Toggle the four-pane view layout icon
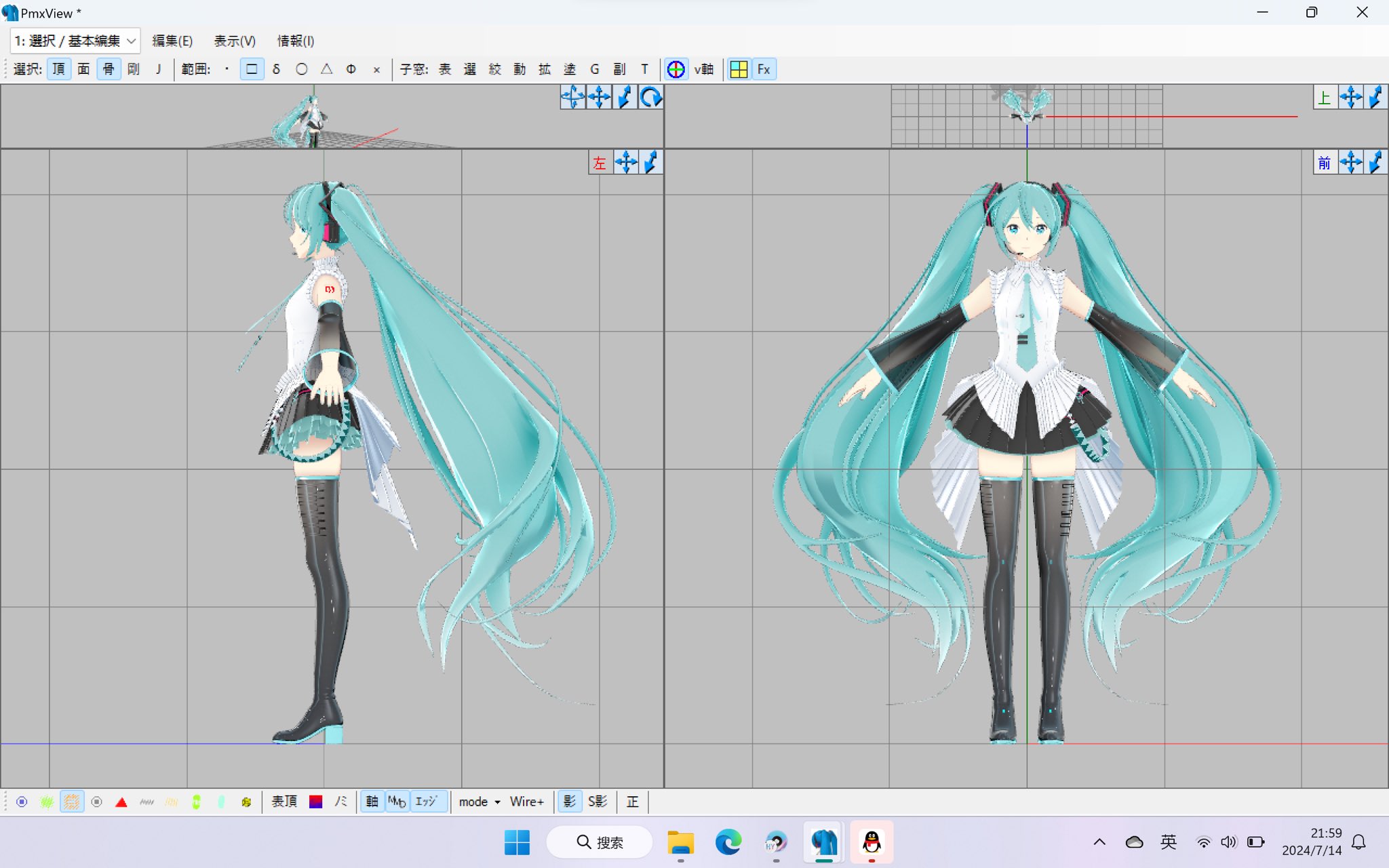Image resolution: width=1389 pixels, height=868 pixels. pos(739,69)
